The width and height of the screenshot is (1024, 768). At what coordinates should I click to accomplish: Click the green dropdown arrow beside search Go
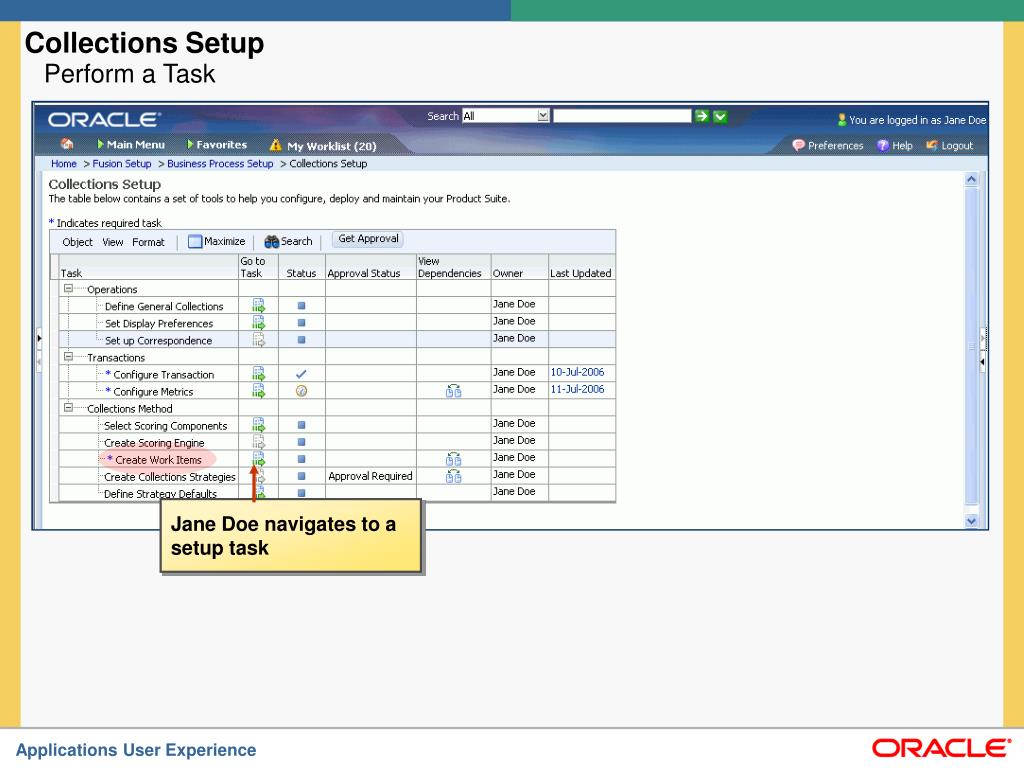[720, 116]
